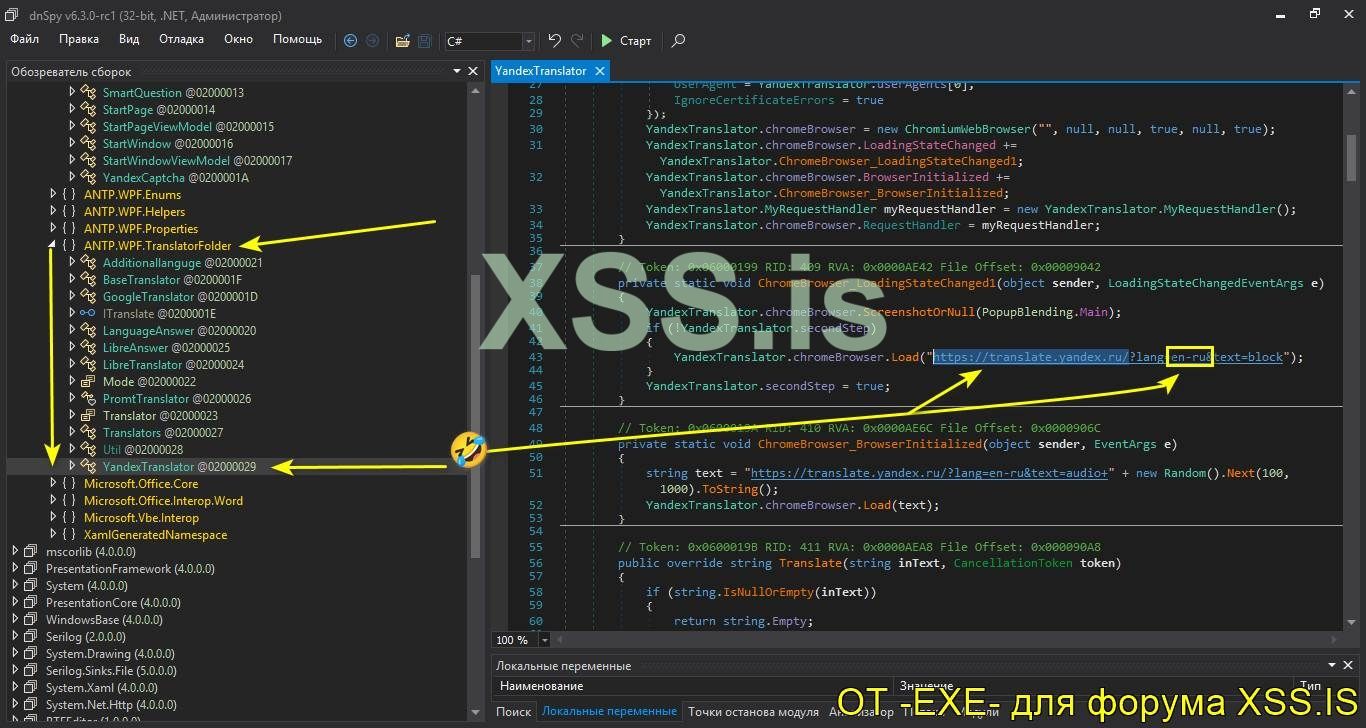Click the class icon beside SmartQuestion

coord(87,93)
